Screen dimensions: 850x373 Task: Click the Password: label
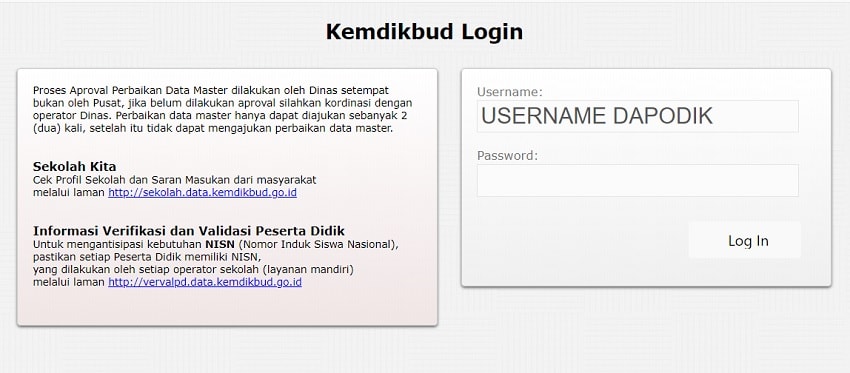[x=507, y=156]
